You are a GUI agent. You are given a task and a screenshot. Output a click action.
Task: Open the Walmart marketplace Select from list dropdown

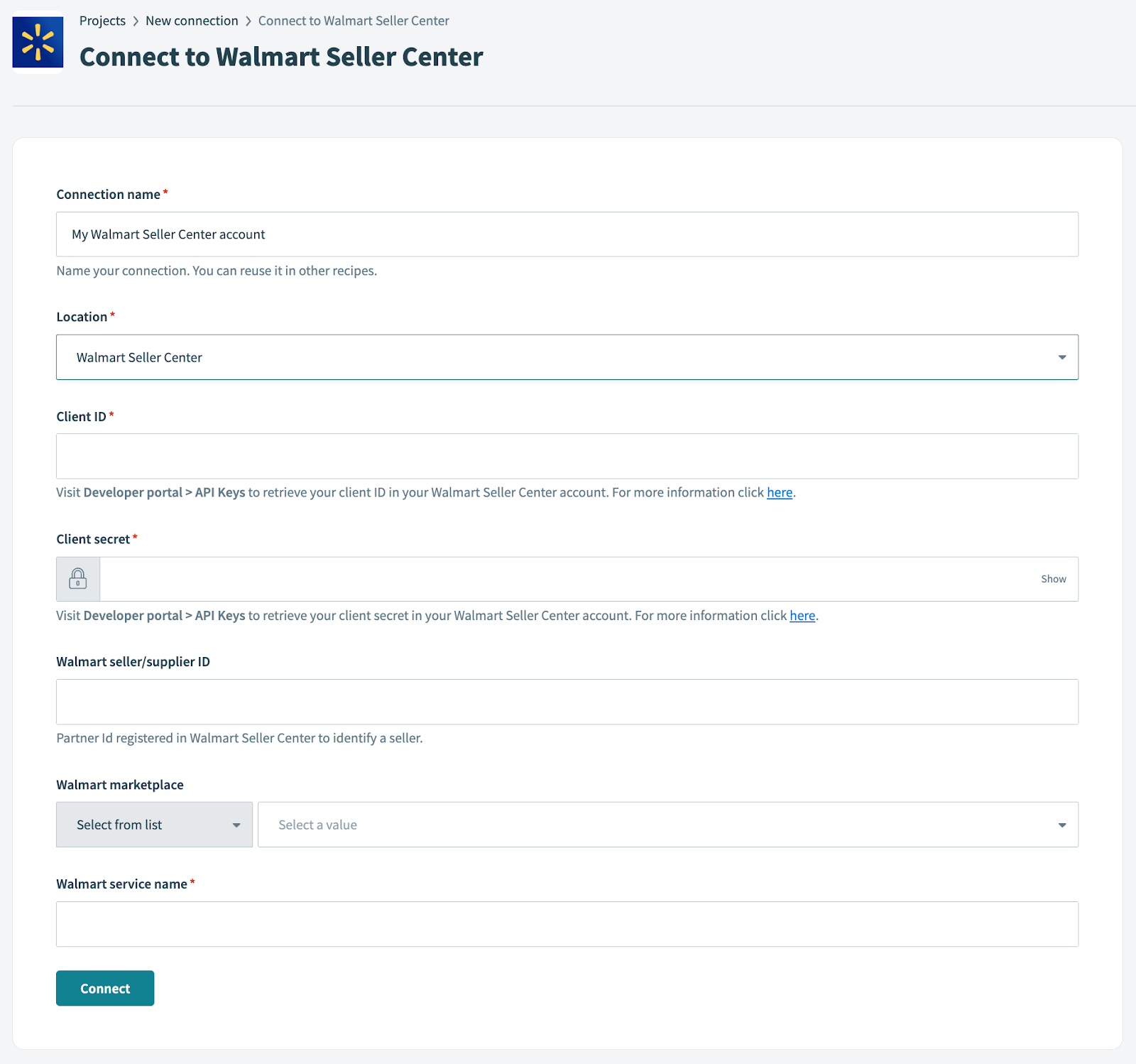pos(154,825)
